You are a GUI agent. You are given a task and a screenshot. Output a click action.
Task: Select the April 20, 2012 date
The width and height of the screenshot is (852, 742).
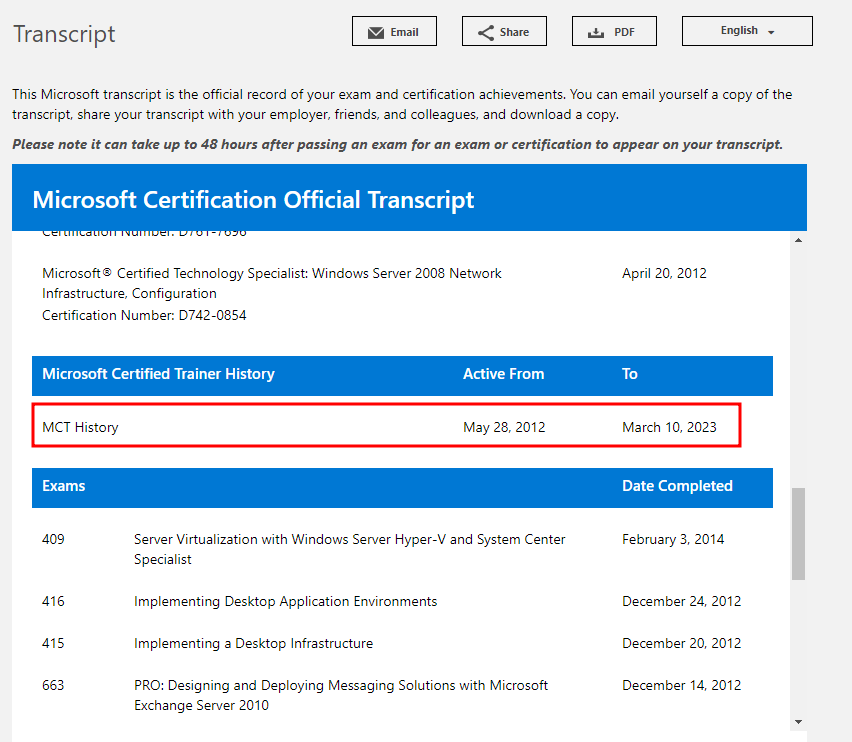tap(664, 273)
